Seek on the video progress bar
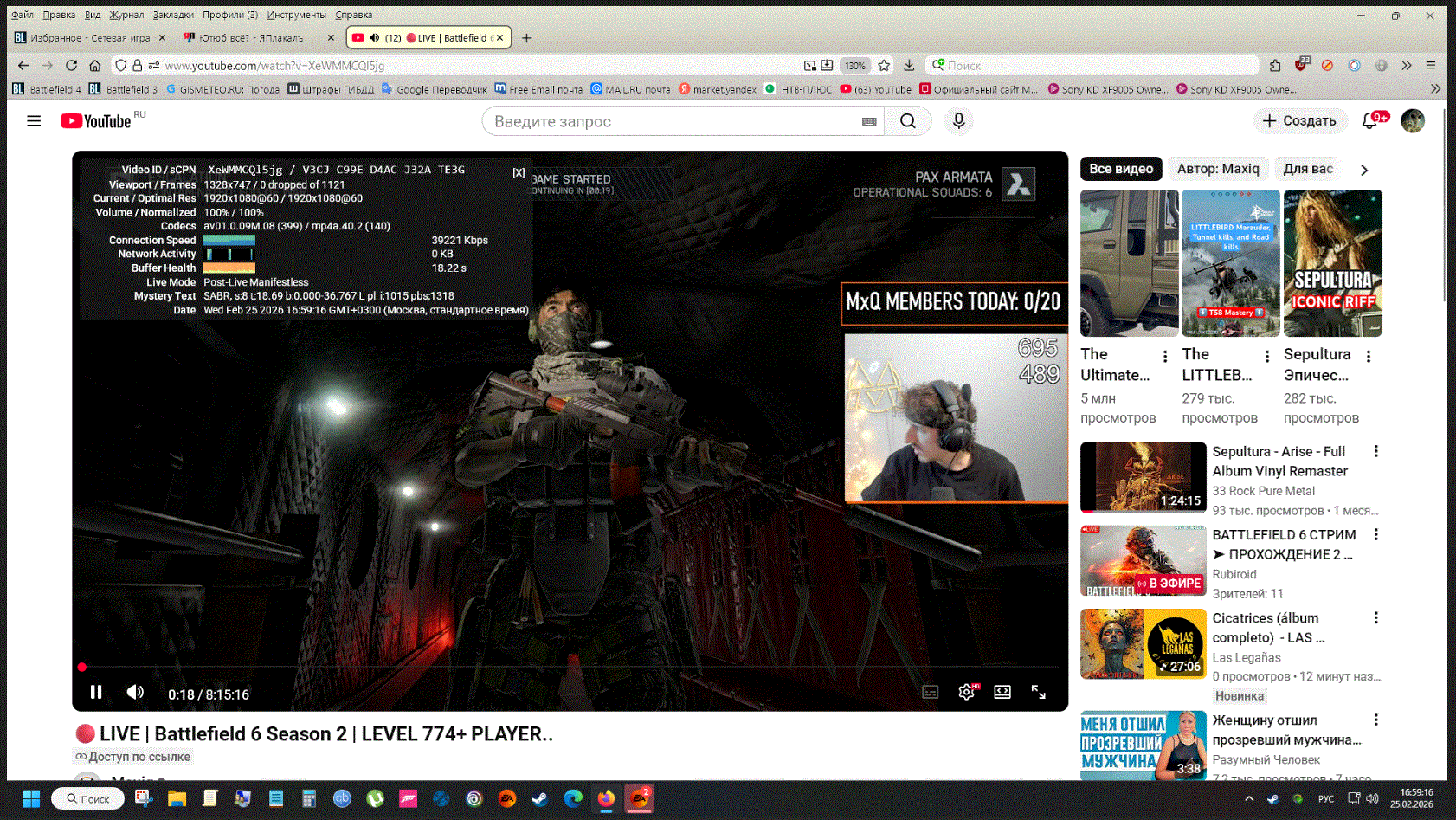This screenshot has width=1456, height=820. [570, 668]
